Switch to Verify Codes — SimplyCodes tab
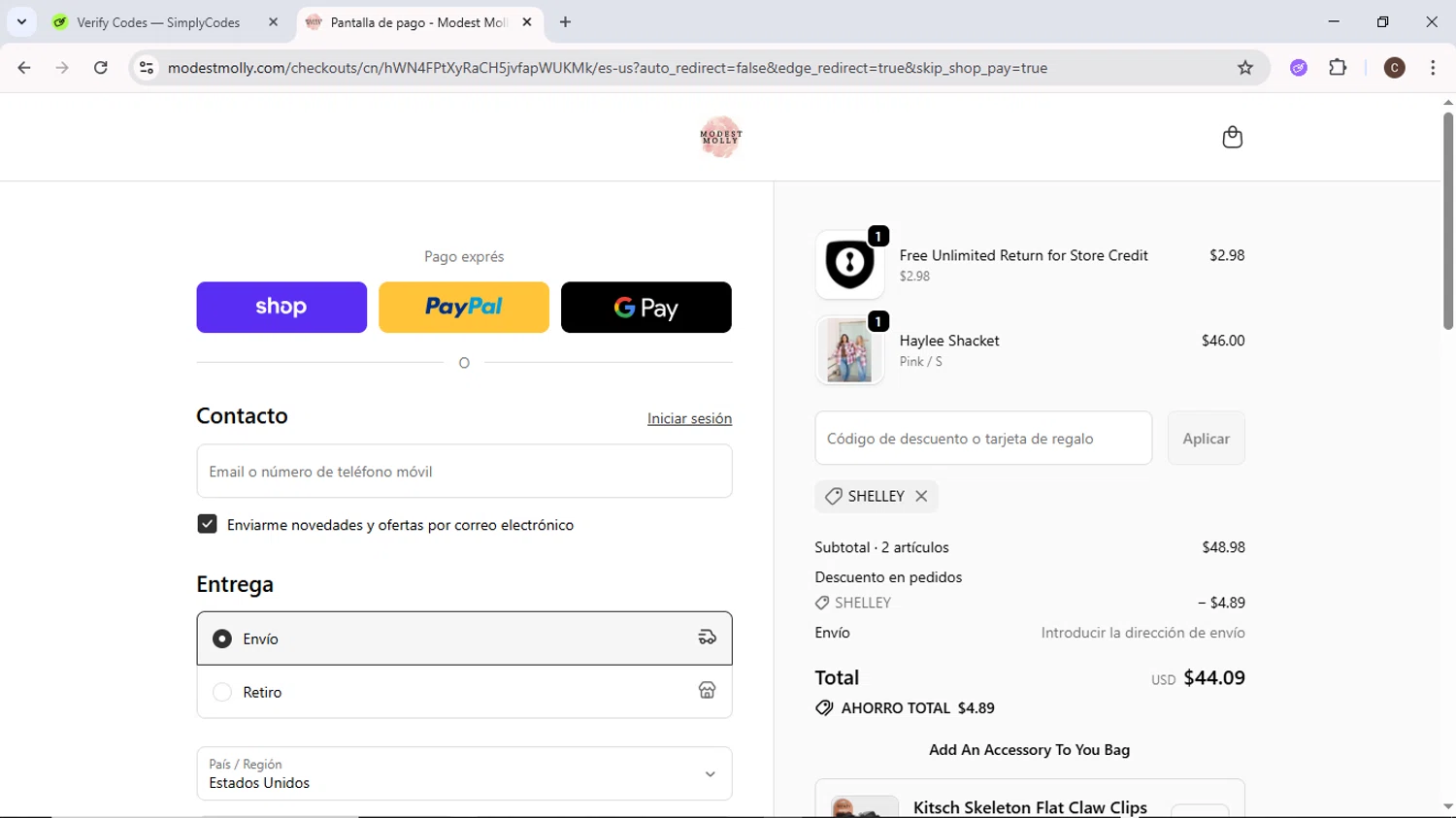This screenshot has height=818, width=1456. click(x=167, y=22)
